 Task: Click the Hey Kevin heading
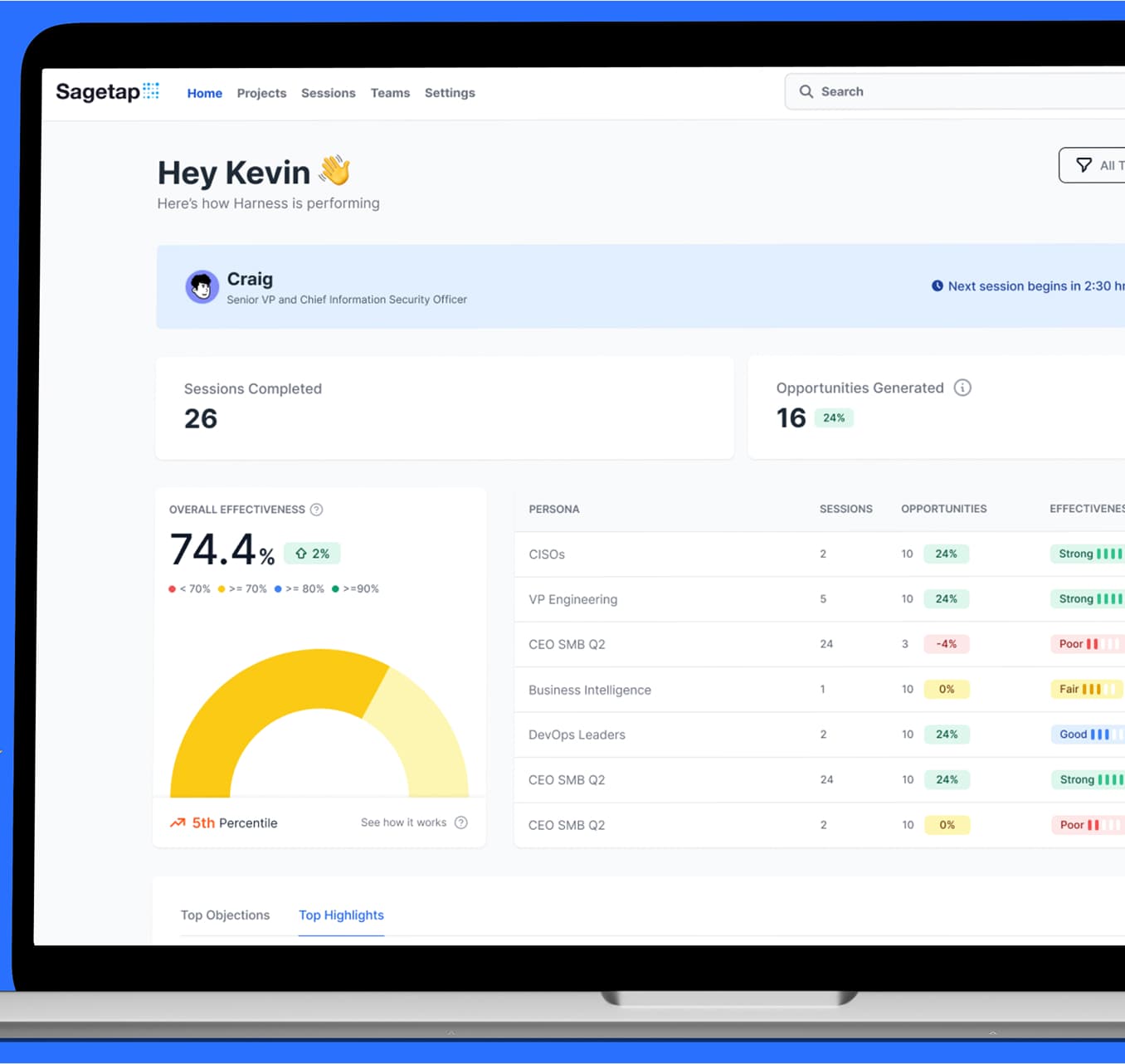click(x=234, y=173)
